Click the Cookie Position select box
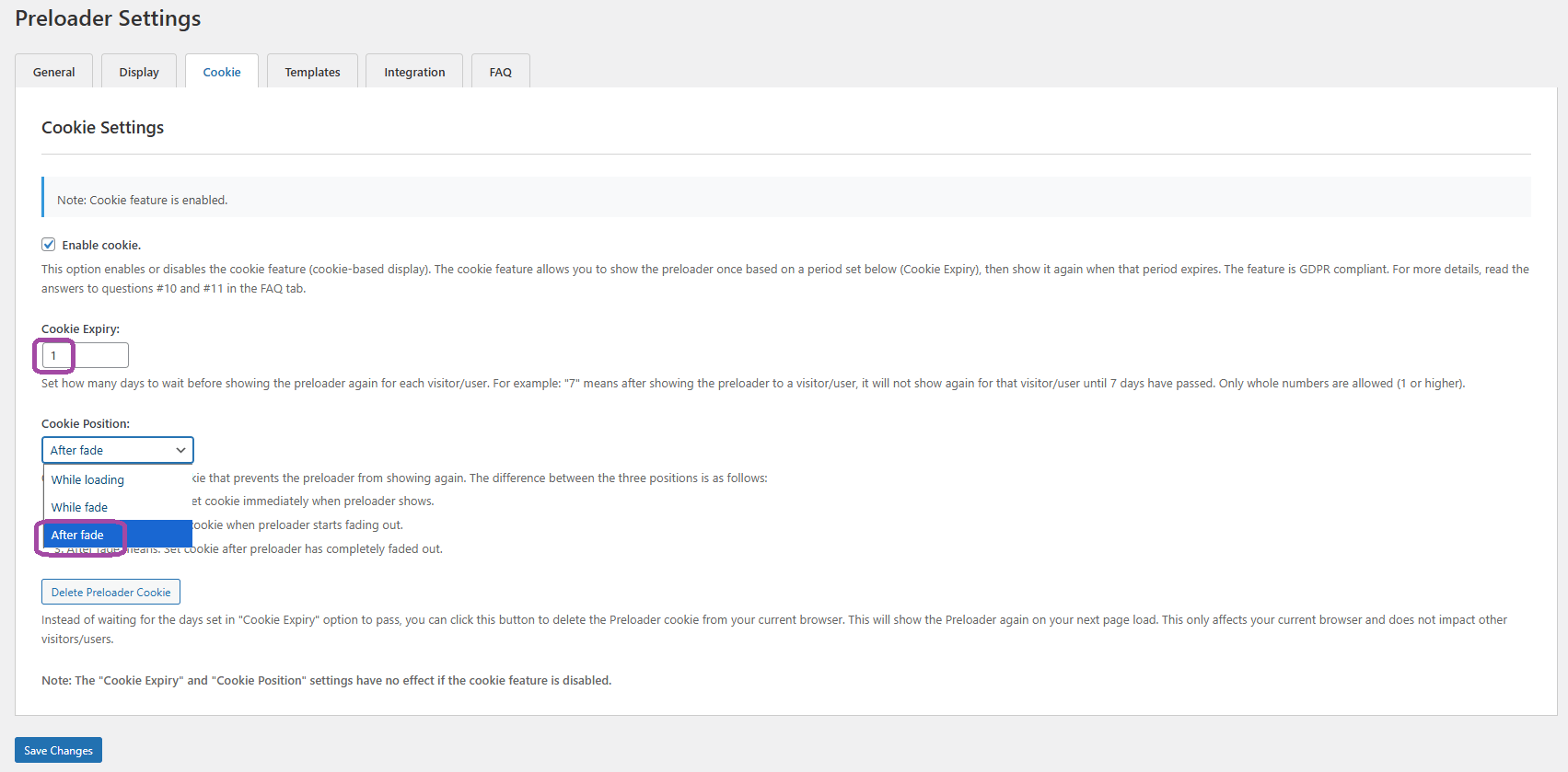Viewport: 1568px width, 772px height. (109, 450)
